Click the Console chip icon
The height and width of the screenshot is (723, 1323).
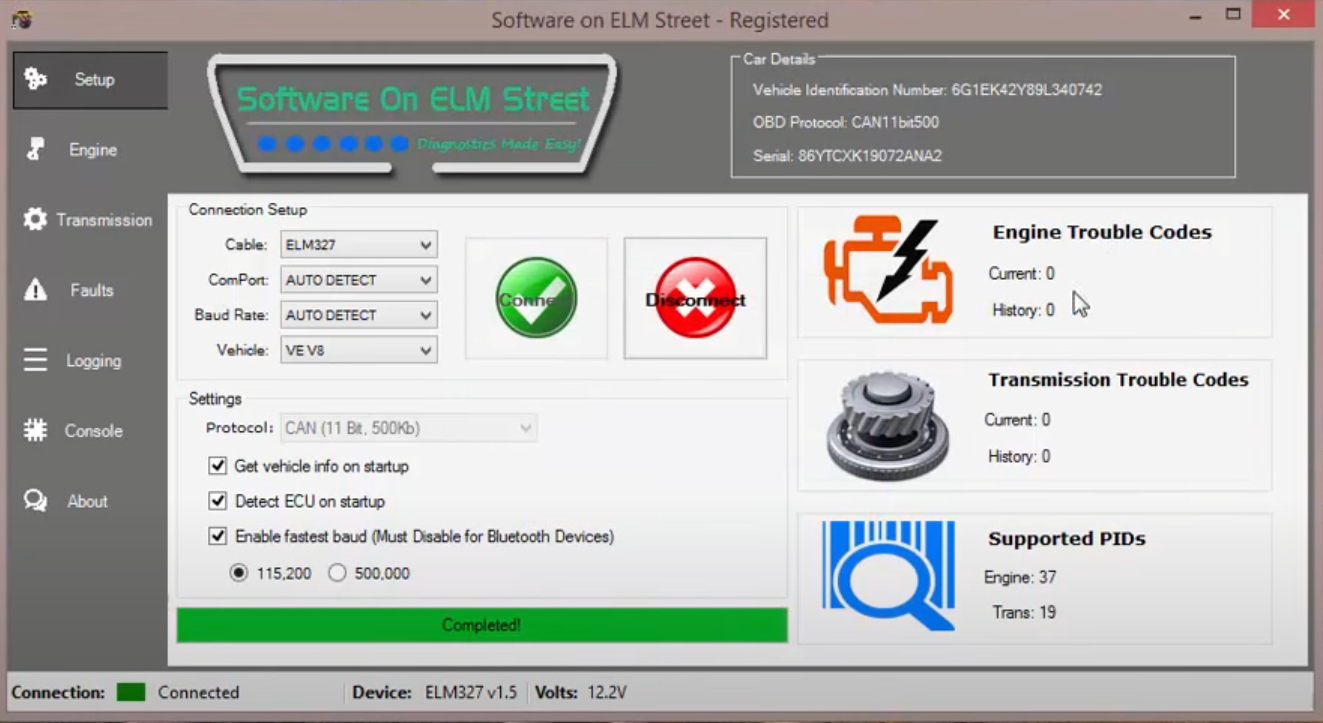[x=35, y=431]
